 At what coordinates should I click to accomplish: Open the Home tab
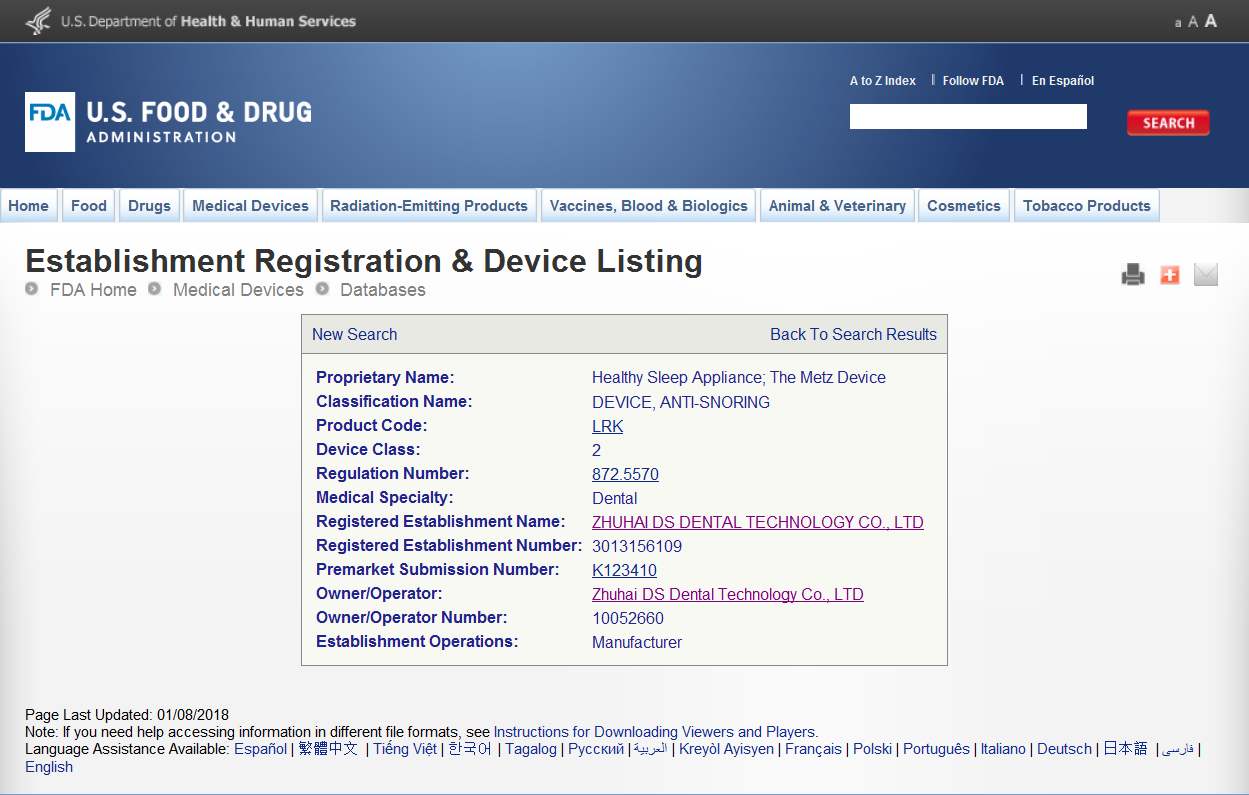click(28, 206)
